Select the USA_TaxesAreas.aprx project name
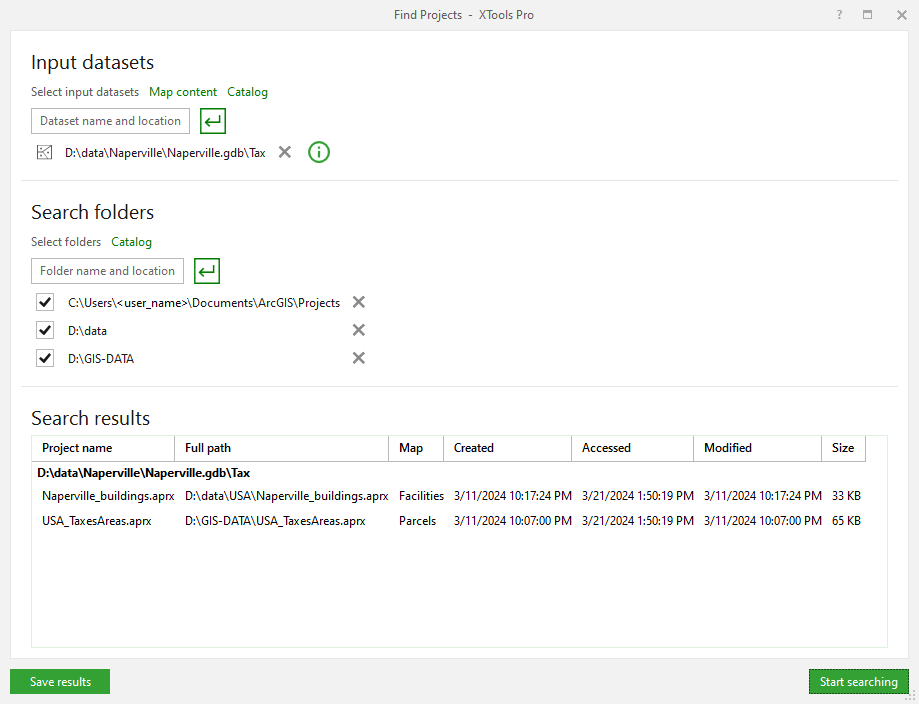This screenshot has width=919, height=704. coord(97,521)
